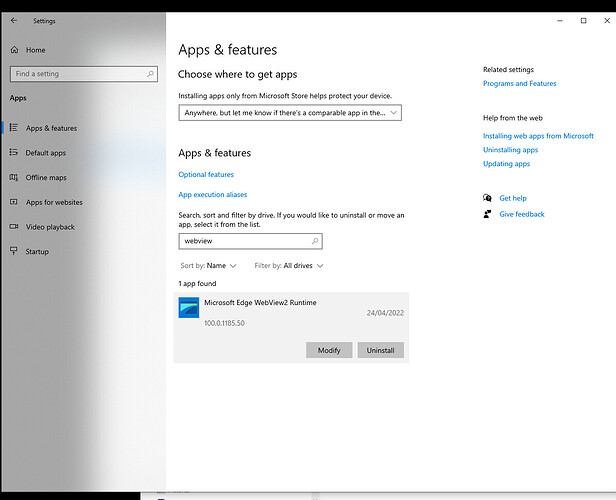The image size is (616, 500).
Task: Click the magnifier in the webview search box
Action: 315,241
